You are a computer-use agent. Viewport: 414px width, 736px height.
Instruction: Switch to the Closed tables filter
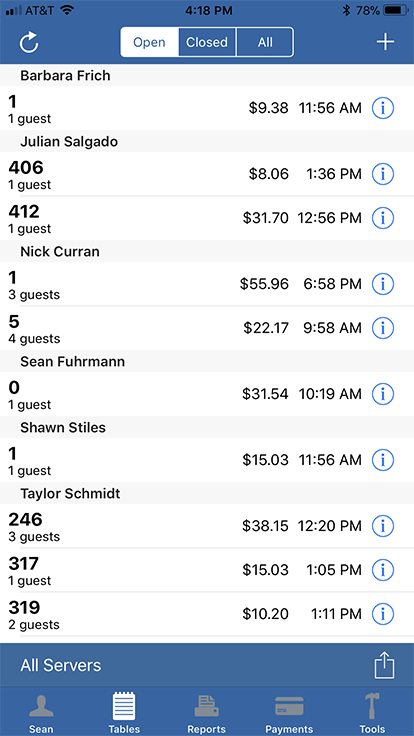[x=207, y=42]
